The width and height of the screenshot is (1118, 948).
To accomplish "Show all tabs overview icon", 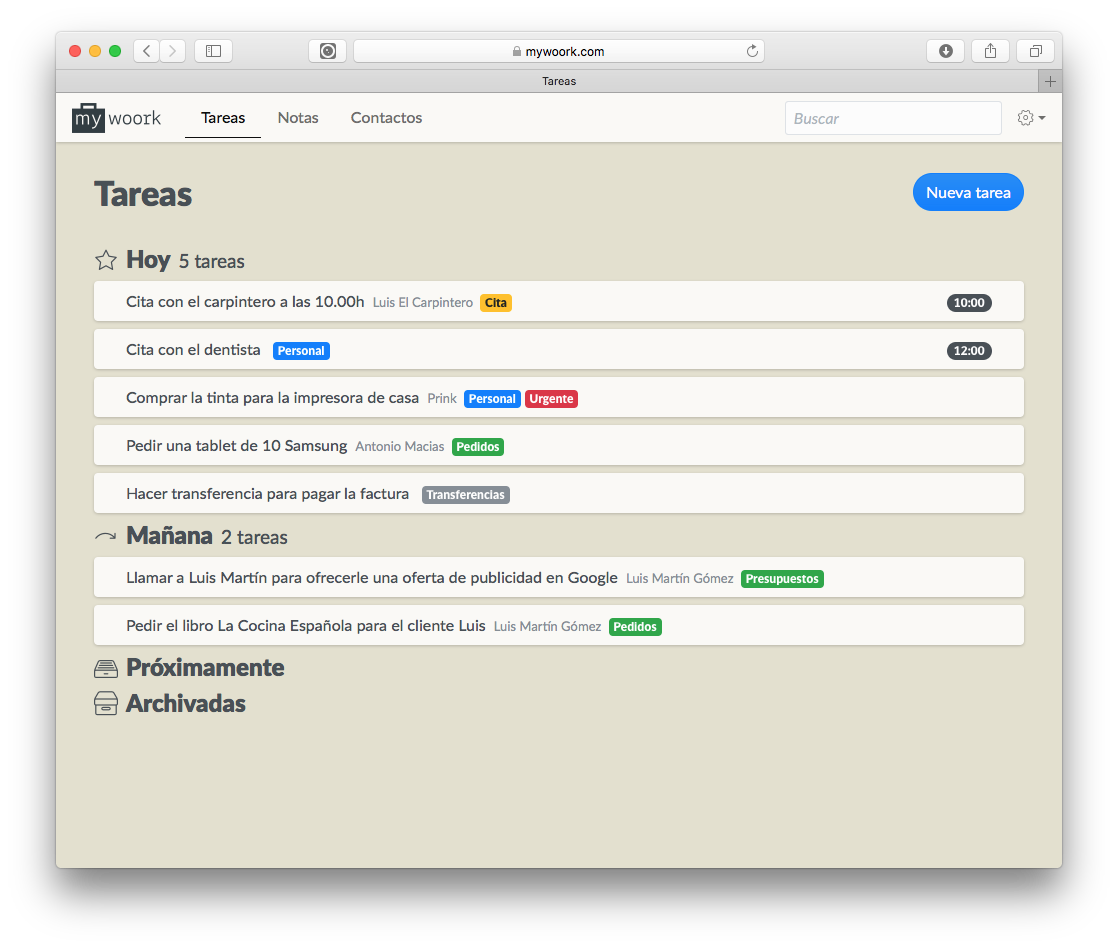I will 1035,51.
